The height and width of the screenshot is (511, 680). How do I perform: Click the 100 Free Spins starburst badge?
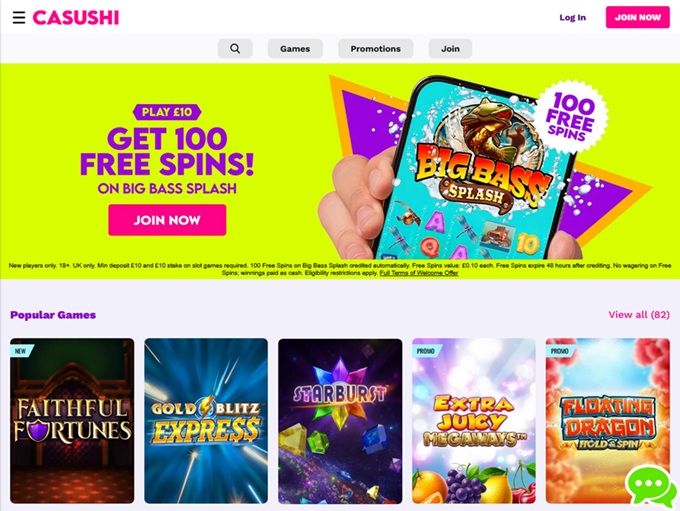coord(571,116)
